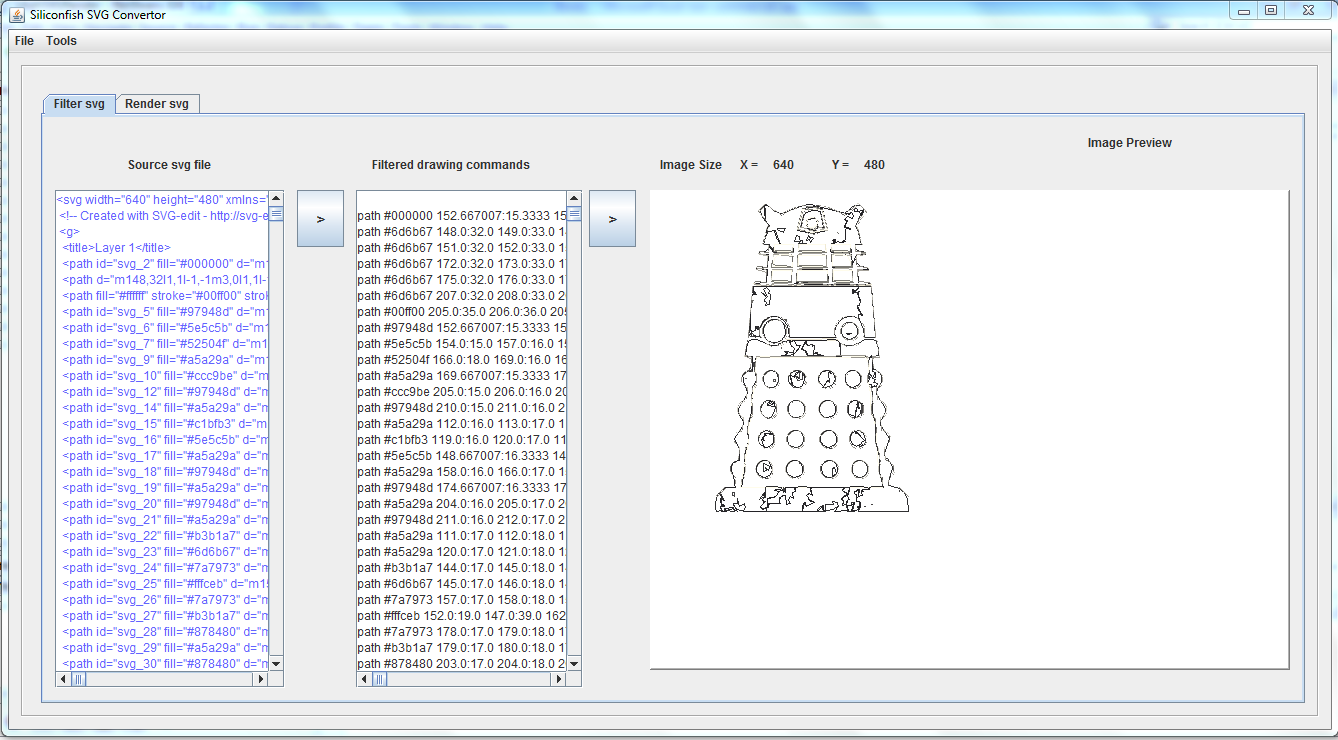Viewport: 1338px width, 740px height.
Task: Click the source panel's vertical scrollbar up arrow
Action: [277, 198]
